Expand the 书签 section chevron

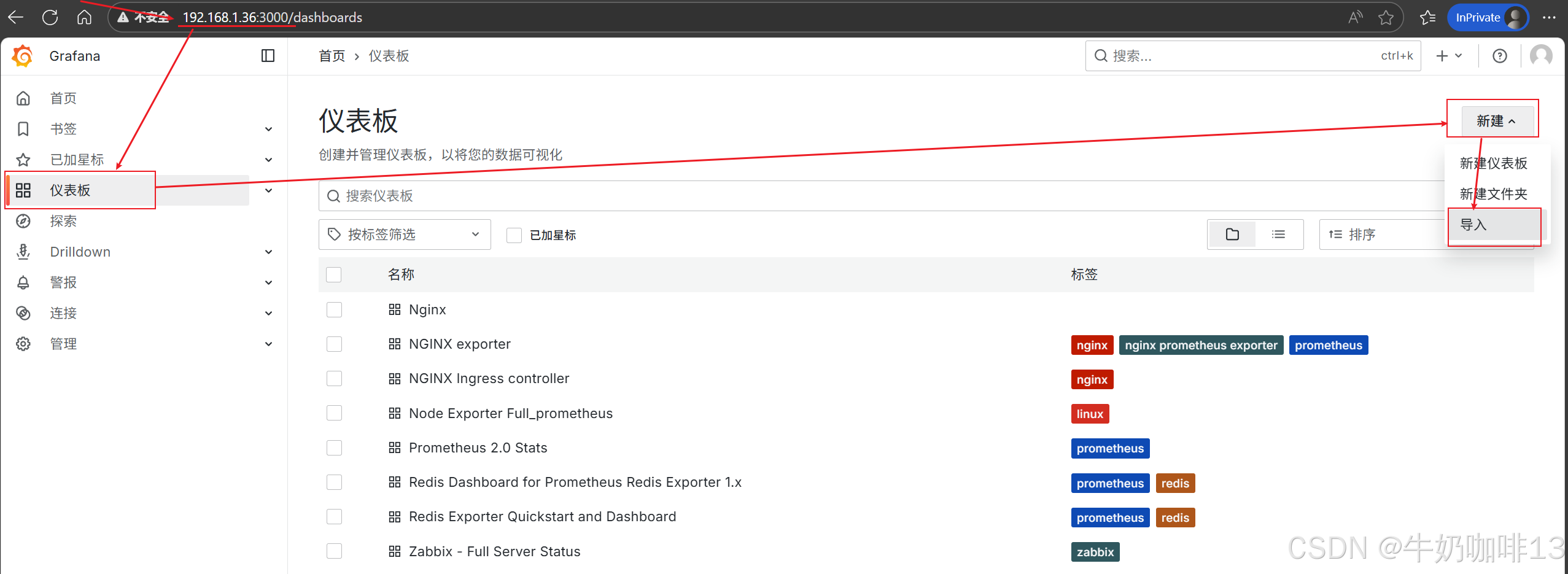(x=268, y=129)
